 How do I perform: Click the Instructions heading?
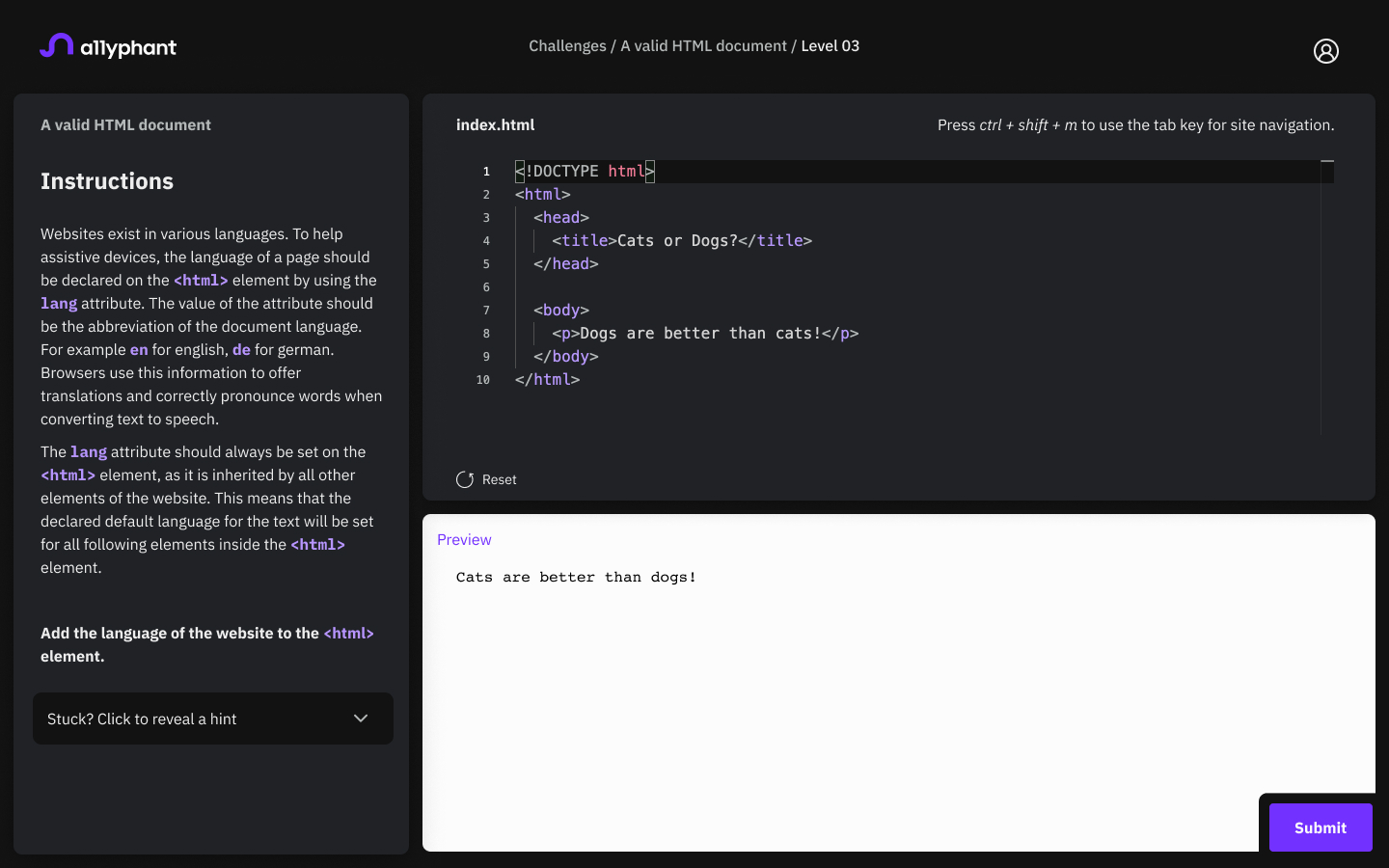tap(107, 181)
